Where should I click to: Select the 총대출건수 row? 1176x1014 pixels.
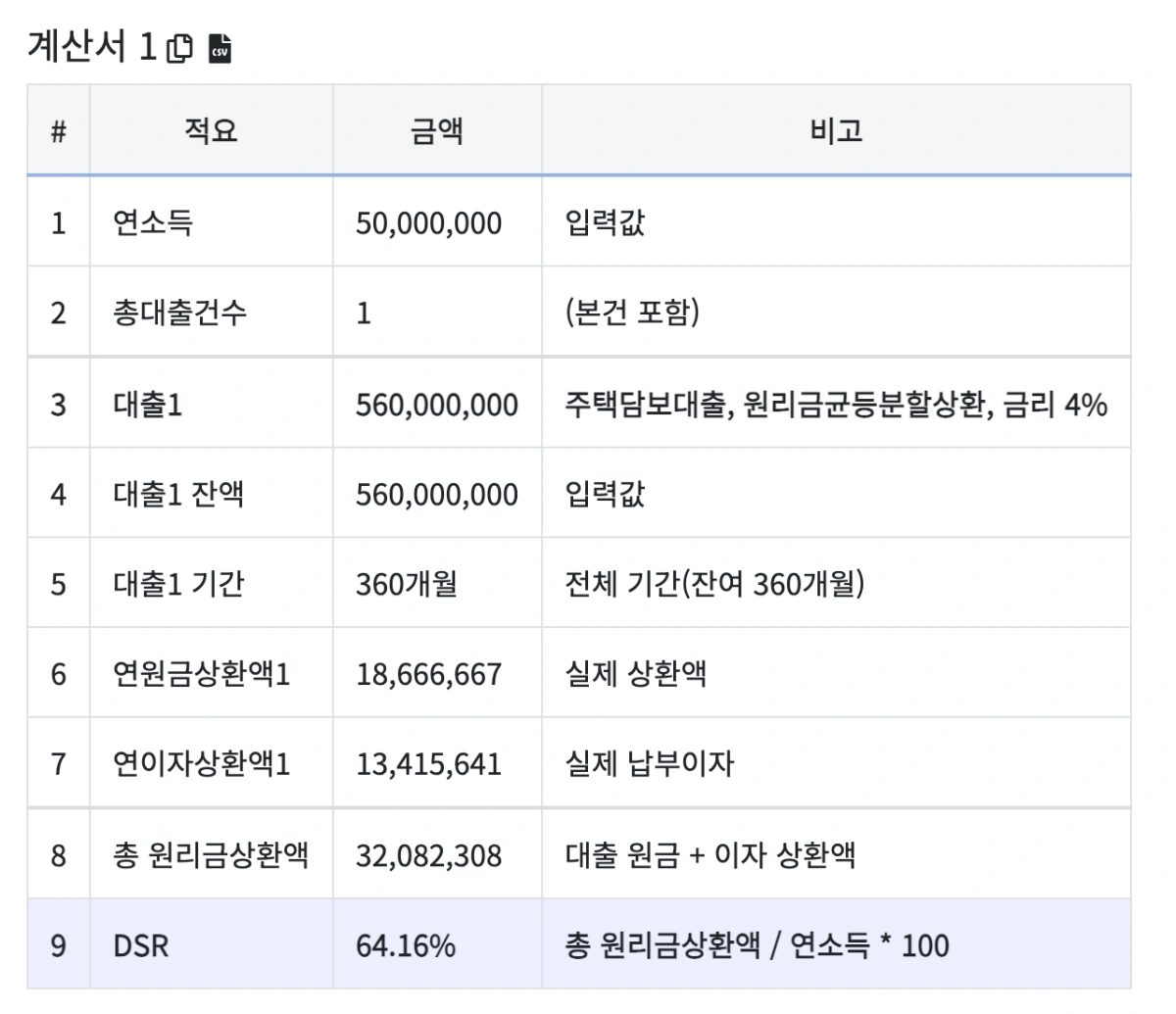162,312
